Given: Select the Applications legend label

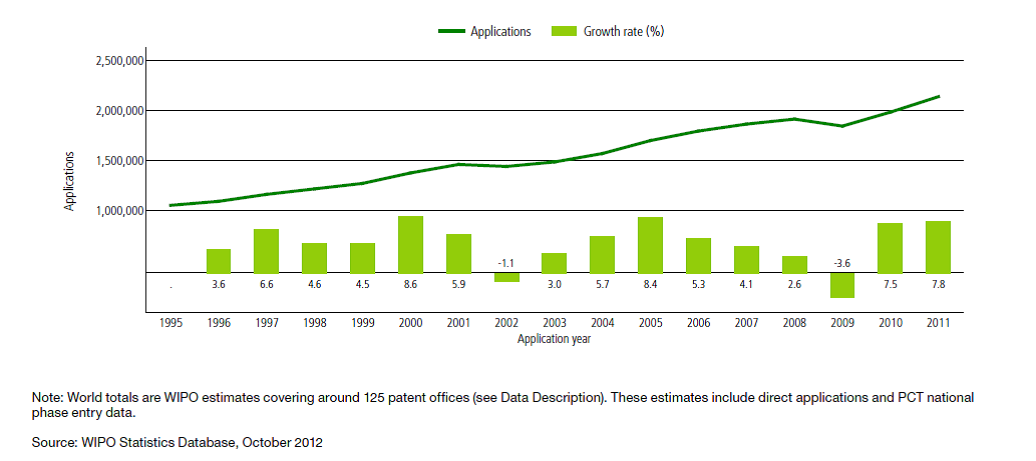Looking at the screenshot, I should pyautogui.click(x=502, y=32).
